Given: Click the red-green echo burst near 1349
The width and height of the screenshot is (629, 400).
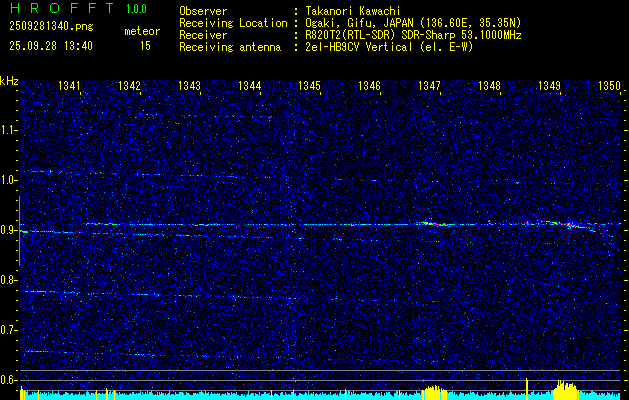Looking at the screenshot, I should [x=568, y=225].
